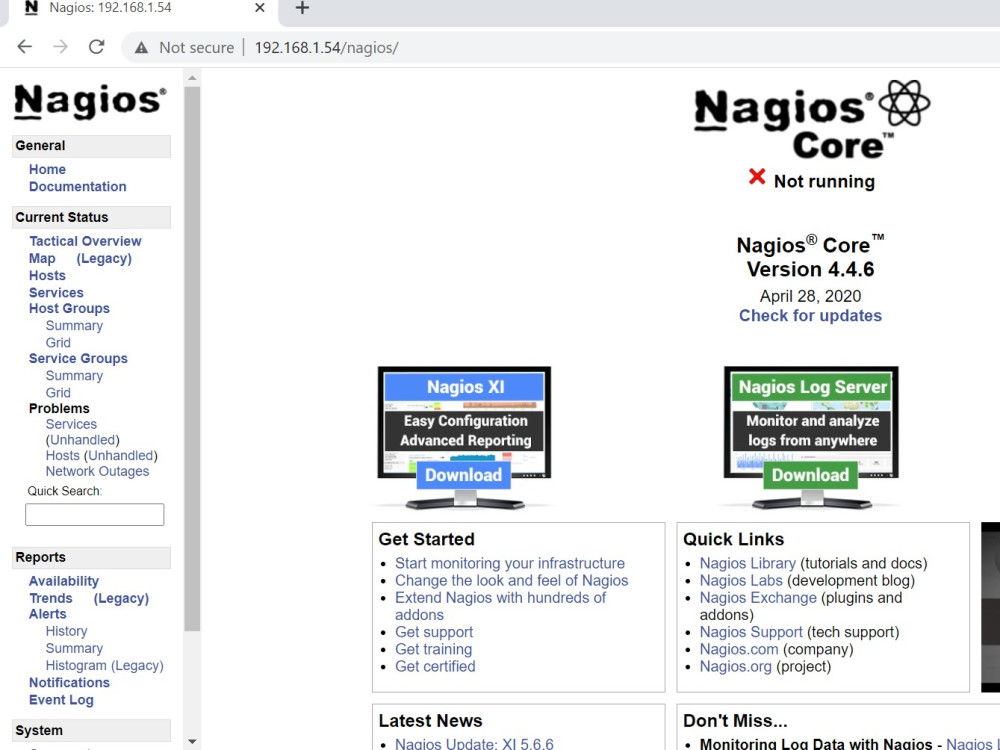Open a new browser tab
Viewport: 1000px width, 750px height.
[302, 8]
